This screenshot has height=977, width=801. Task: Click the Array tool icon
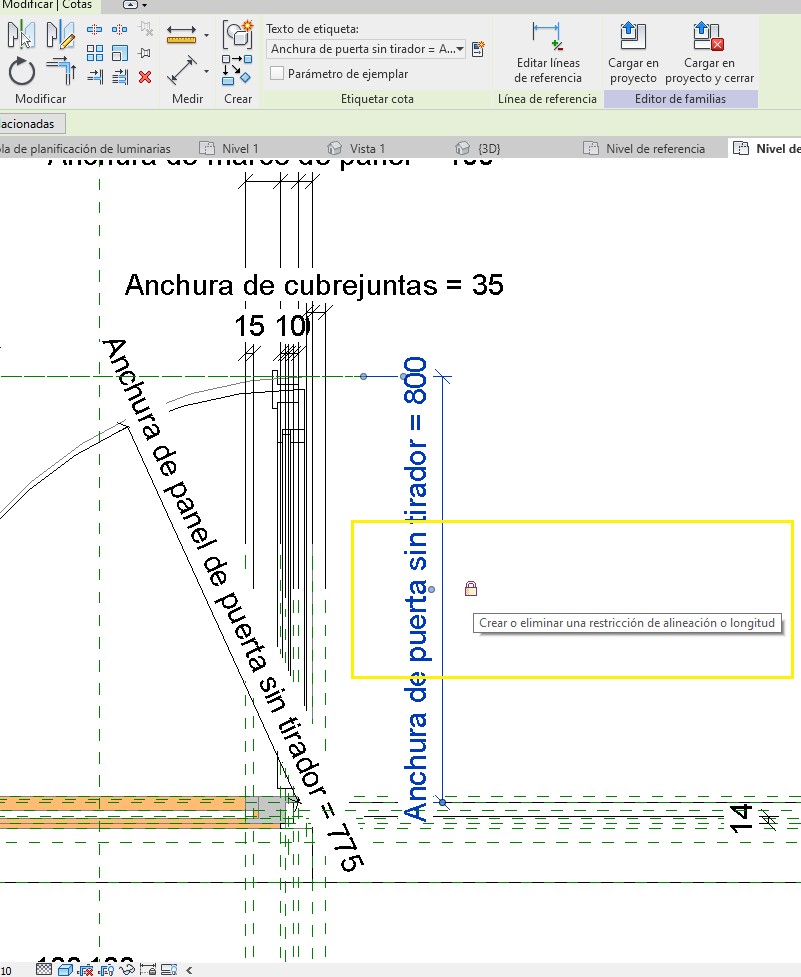pos(95,53)
